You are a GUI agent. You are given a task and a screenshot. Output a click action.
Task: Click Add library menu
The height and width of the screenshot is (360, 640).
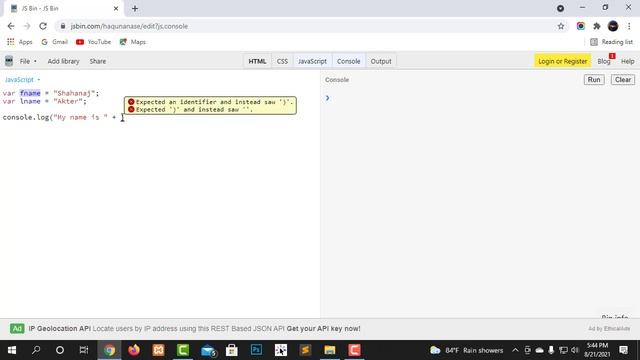click(63, 61)
